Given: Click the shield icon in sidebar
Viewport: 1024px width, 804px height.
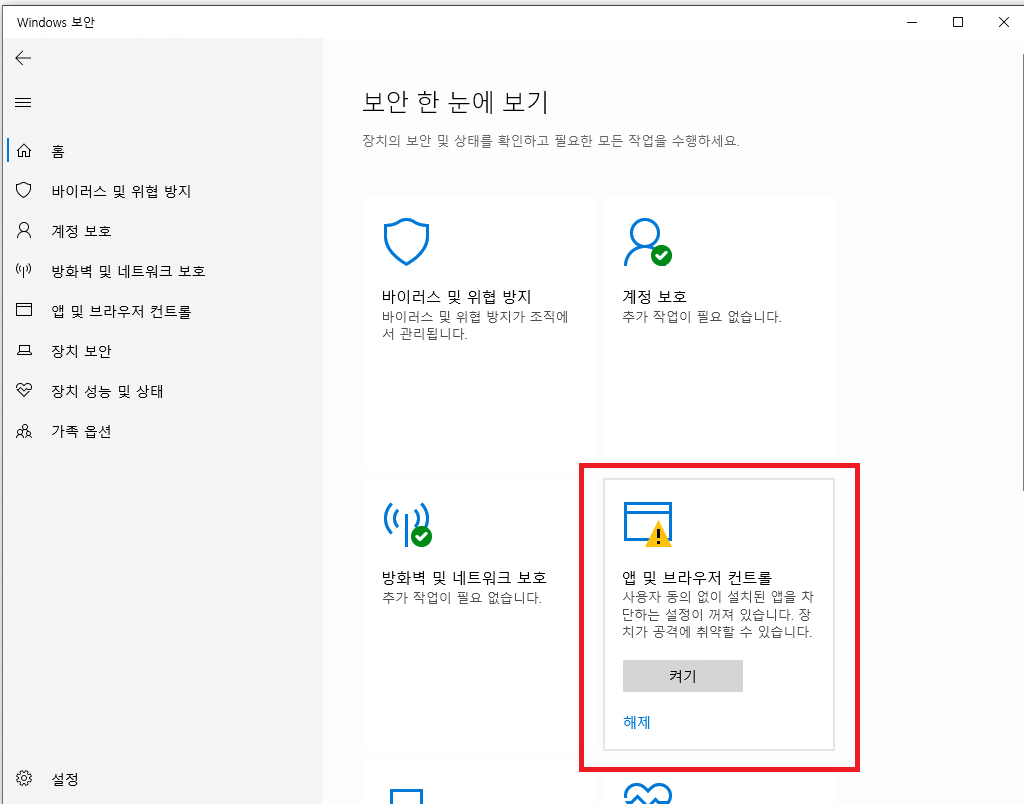Looking at the screenshot, I should click(24, 190).
